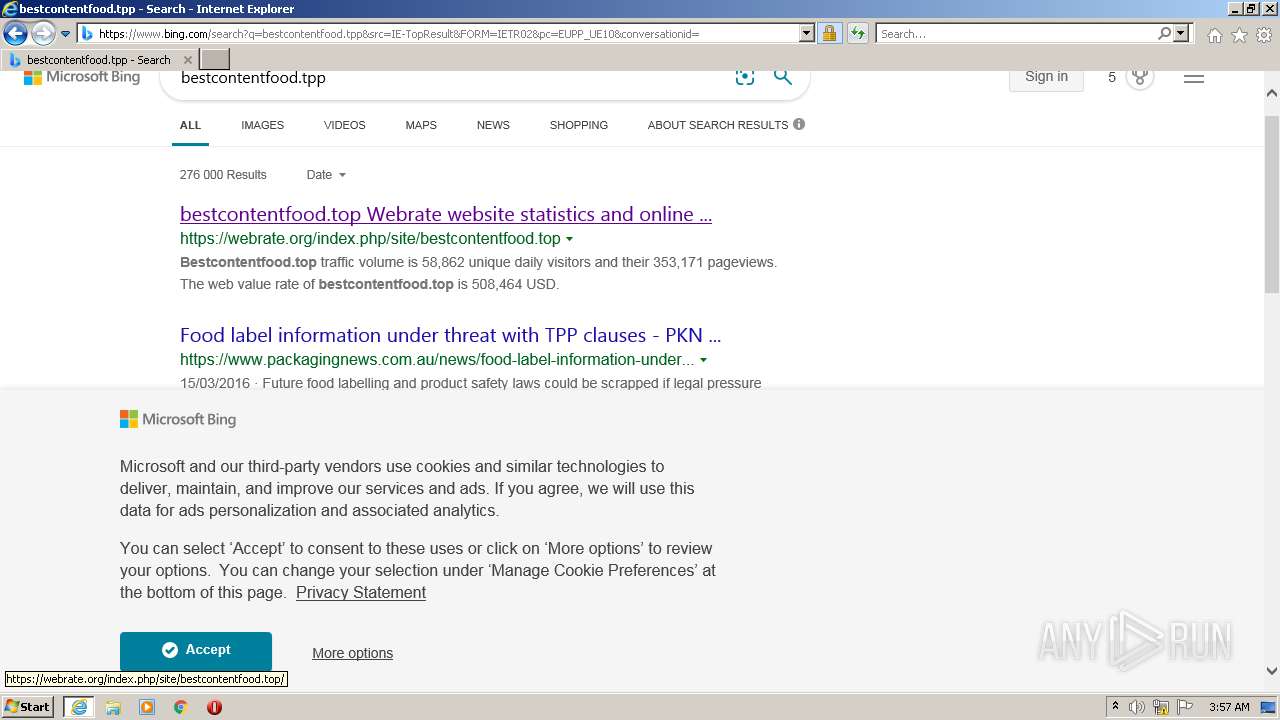1280x720 pixels.
Task: Open the File Explorer taskbar icon
Action: pyautogui.click(x=113, y=707)
